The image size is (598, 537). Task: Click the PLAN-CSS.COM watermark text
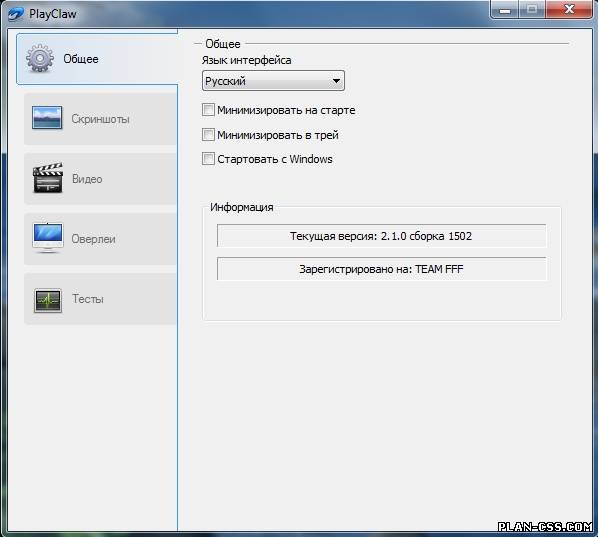pos(545,527)
